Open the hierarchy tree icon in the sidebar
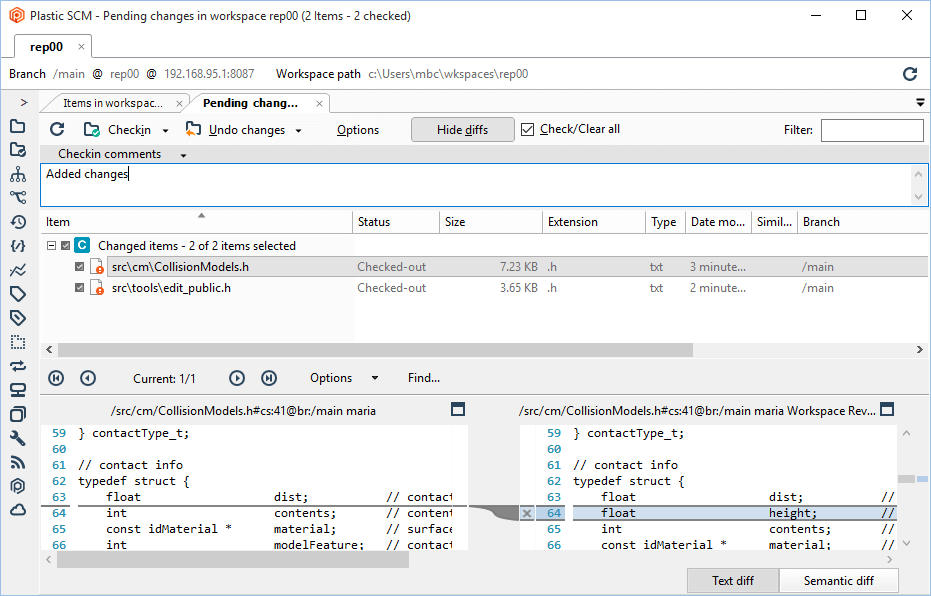The height and width of the screenshot is (596, 931). click(18, 174)
